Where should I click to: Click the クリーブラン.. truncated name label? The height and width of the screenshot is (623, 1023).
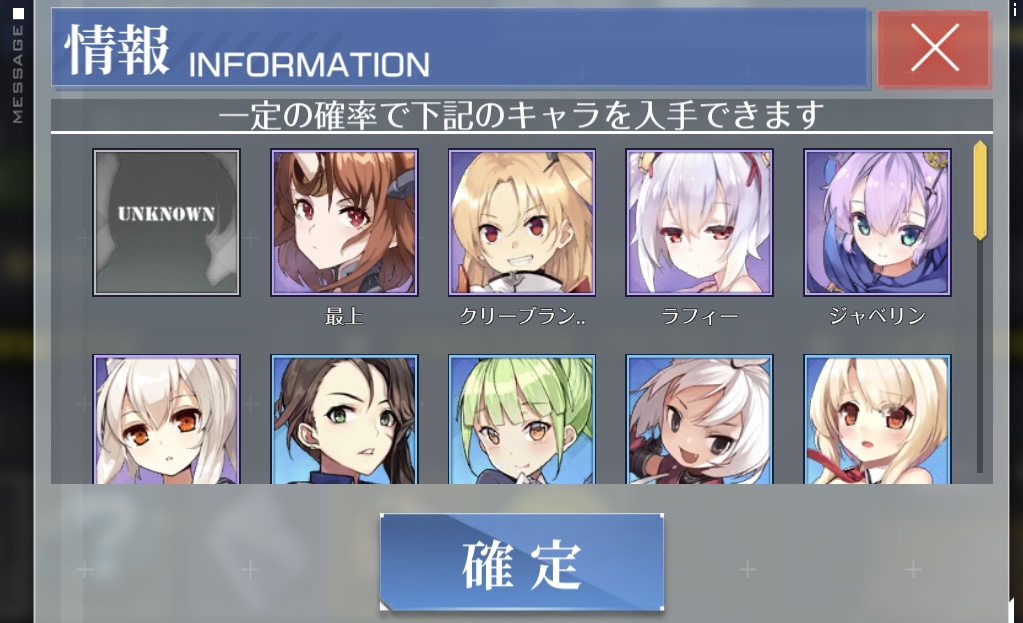click(x=522, y=317)
